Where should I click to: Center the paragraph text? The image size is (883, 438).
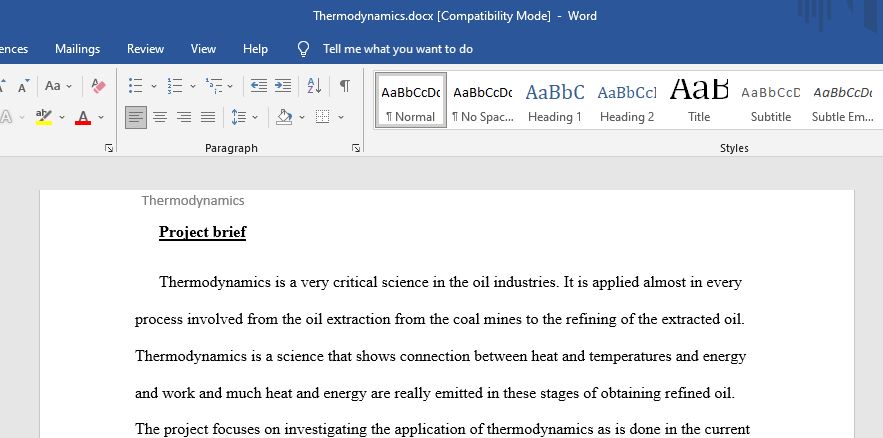pyautogui.click(x=160, y=117)
